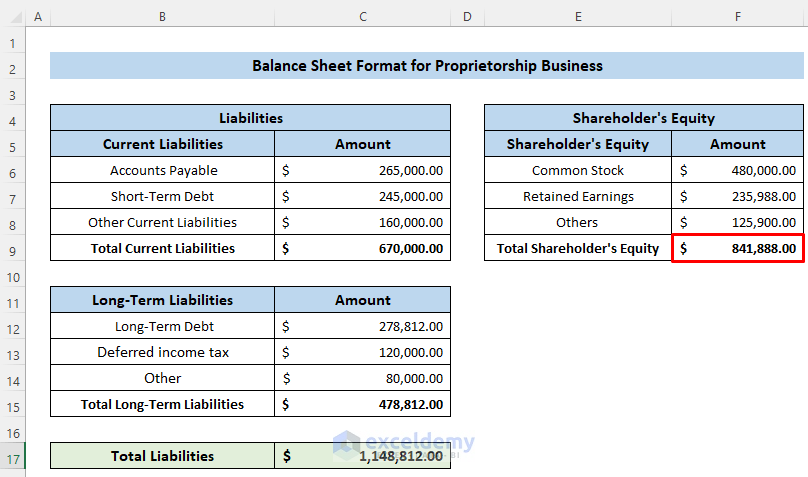Select column B header
Viewport: 808px width, 477px height.
162,16
